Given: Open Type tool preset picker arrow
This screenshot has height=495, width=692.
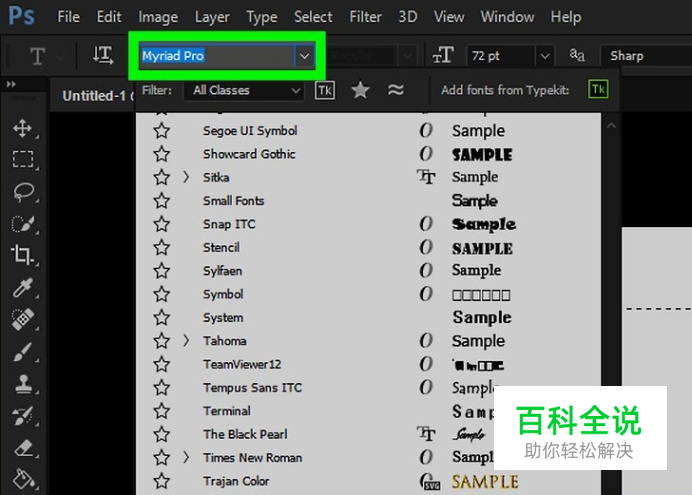Looking at the screenshot, I should point(60,56).
